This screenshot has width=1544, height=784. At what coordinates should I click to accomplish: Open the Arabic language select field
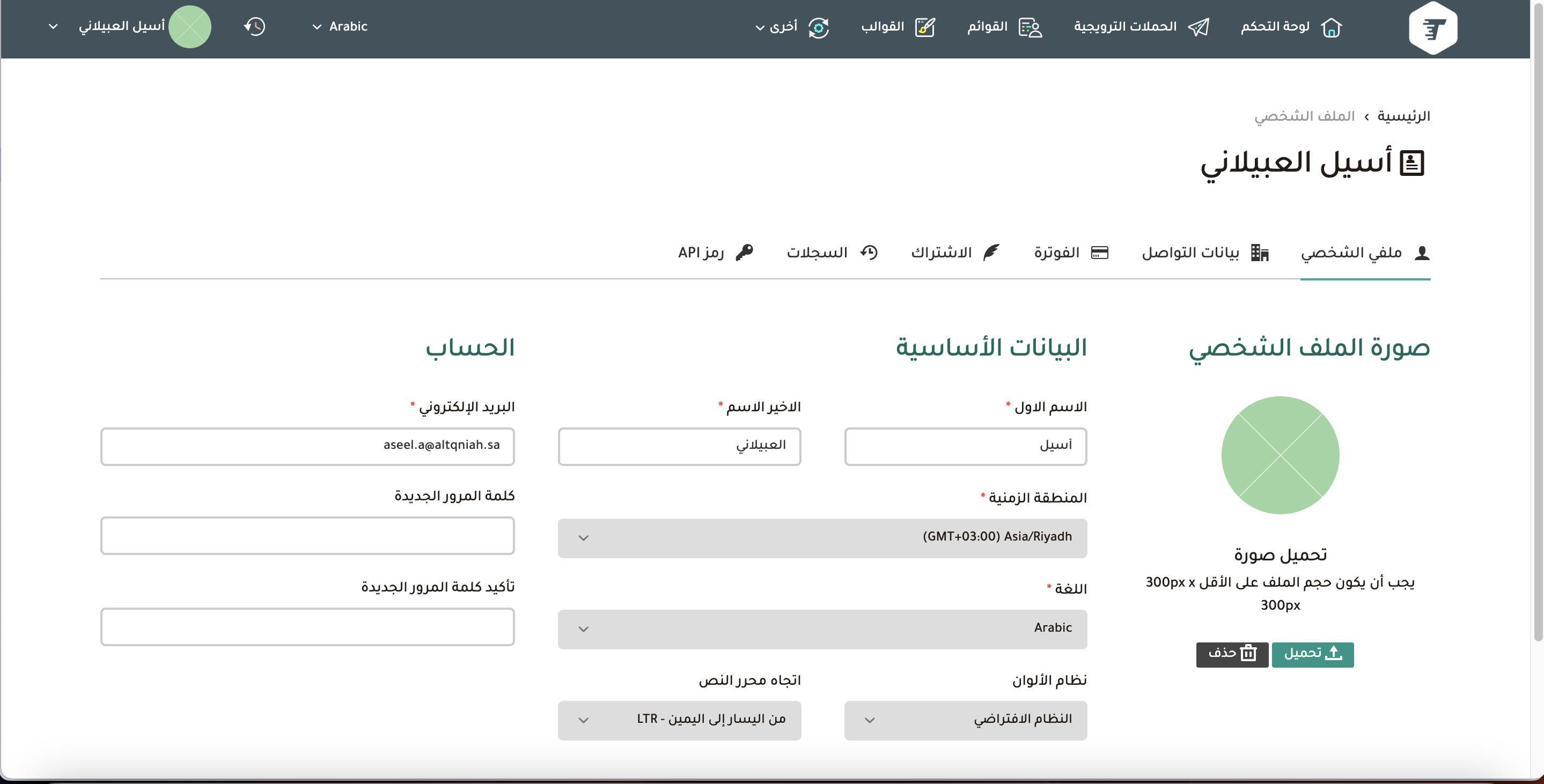point(822,629)
